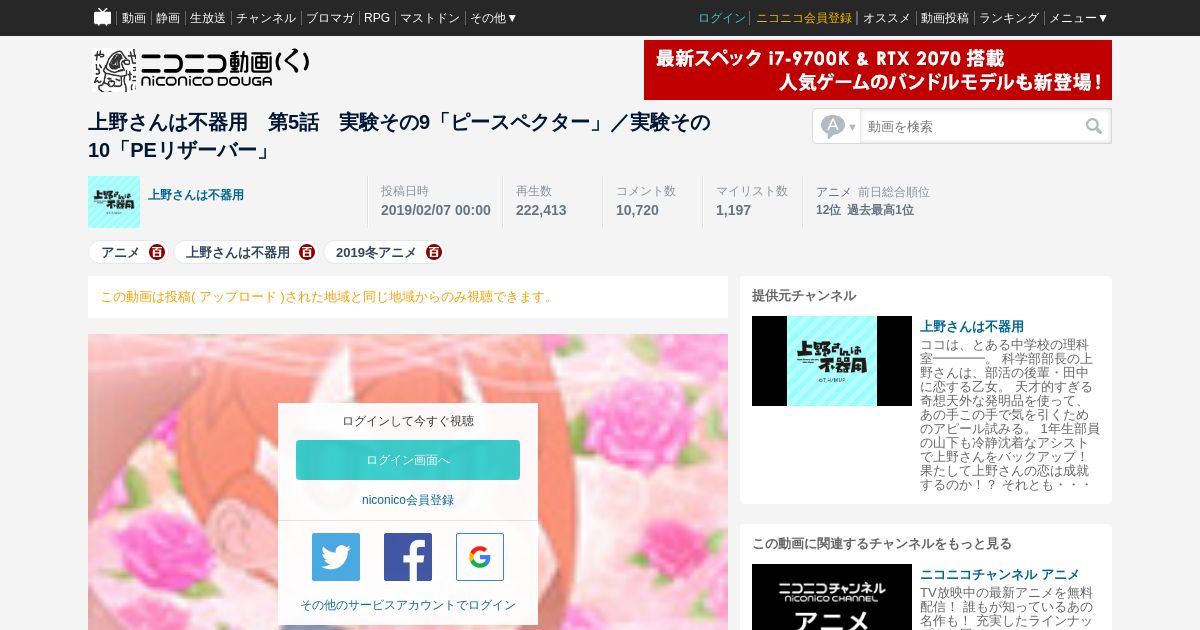Sign in with the Facebook icon
The width and height of the screenshot is (1200, 630).
408,557
